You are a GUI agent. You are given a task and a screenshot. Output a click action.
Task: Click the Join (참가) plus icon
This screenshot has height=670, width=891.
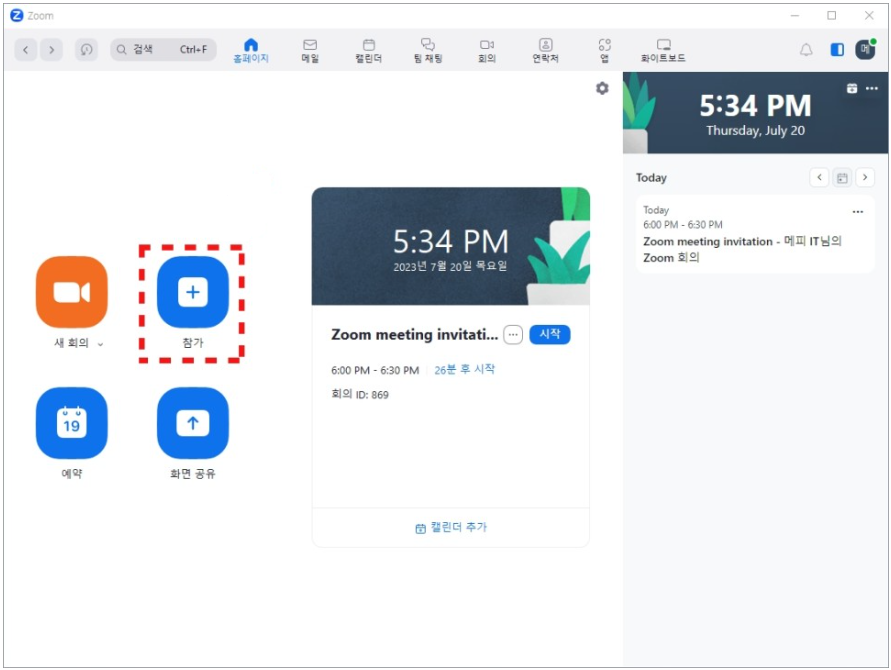click(x=193, y=292)
